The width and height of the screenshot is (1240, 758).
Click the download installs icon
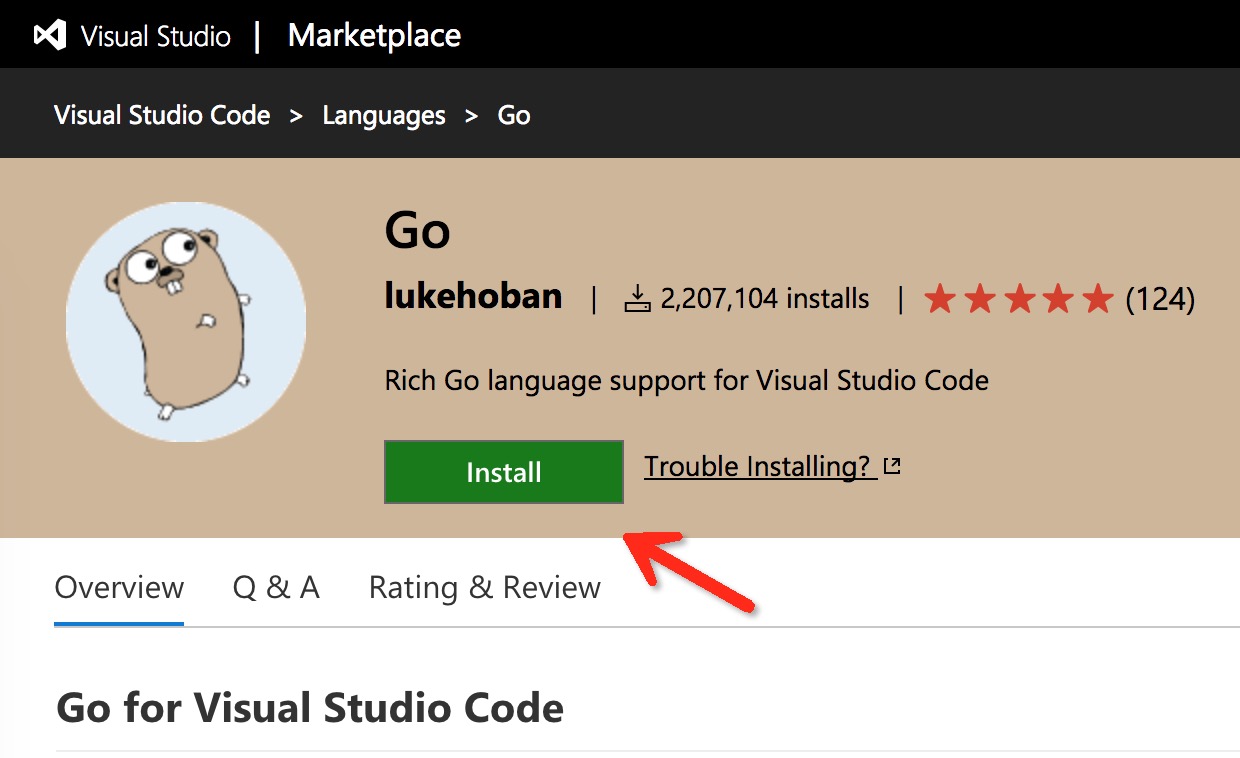click(x=637, y=298)
